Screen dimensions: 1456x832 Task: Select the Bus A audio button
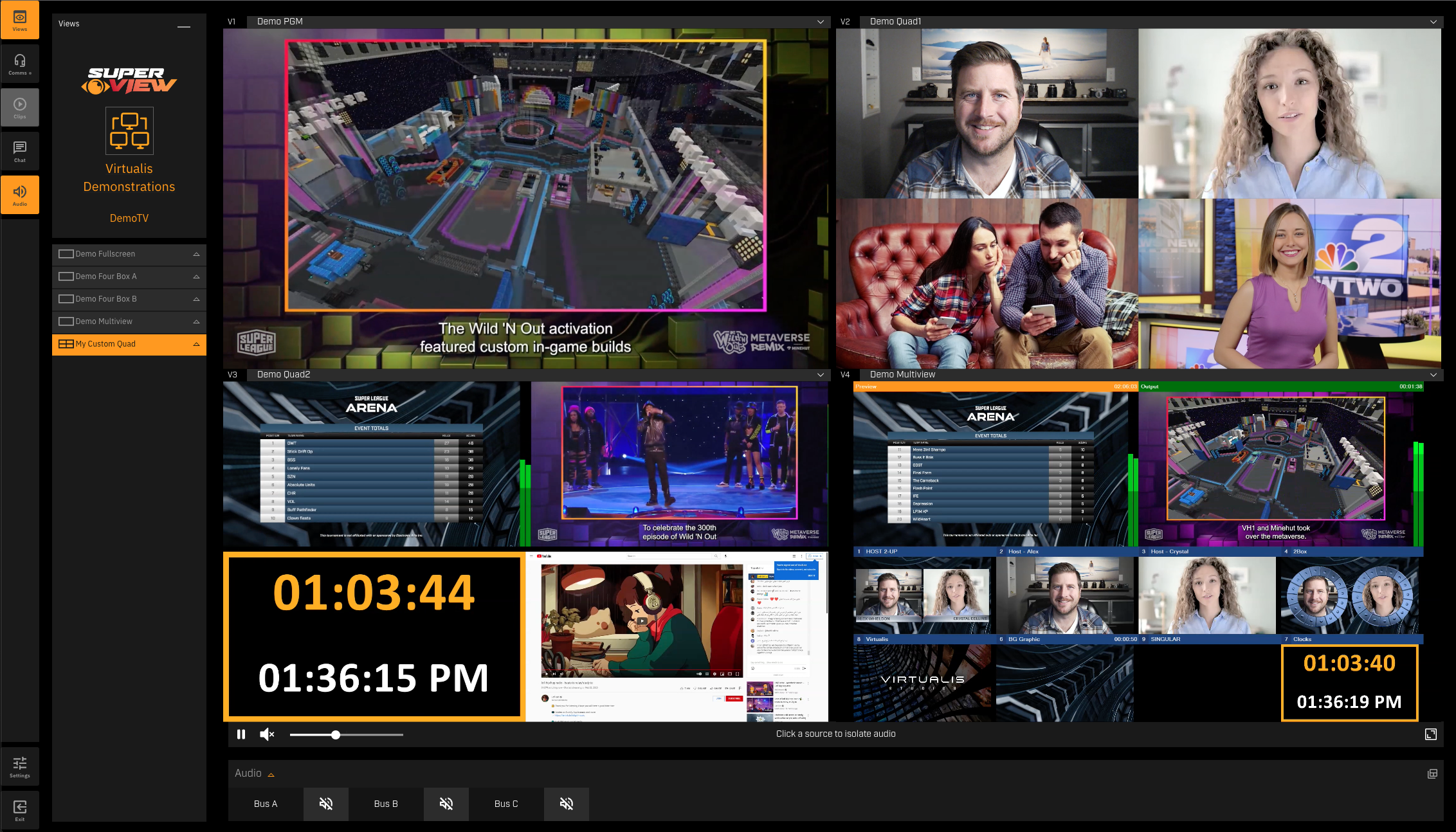[x=266, y=804]
